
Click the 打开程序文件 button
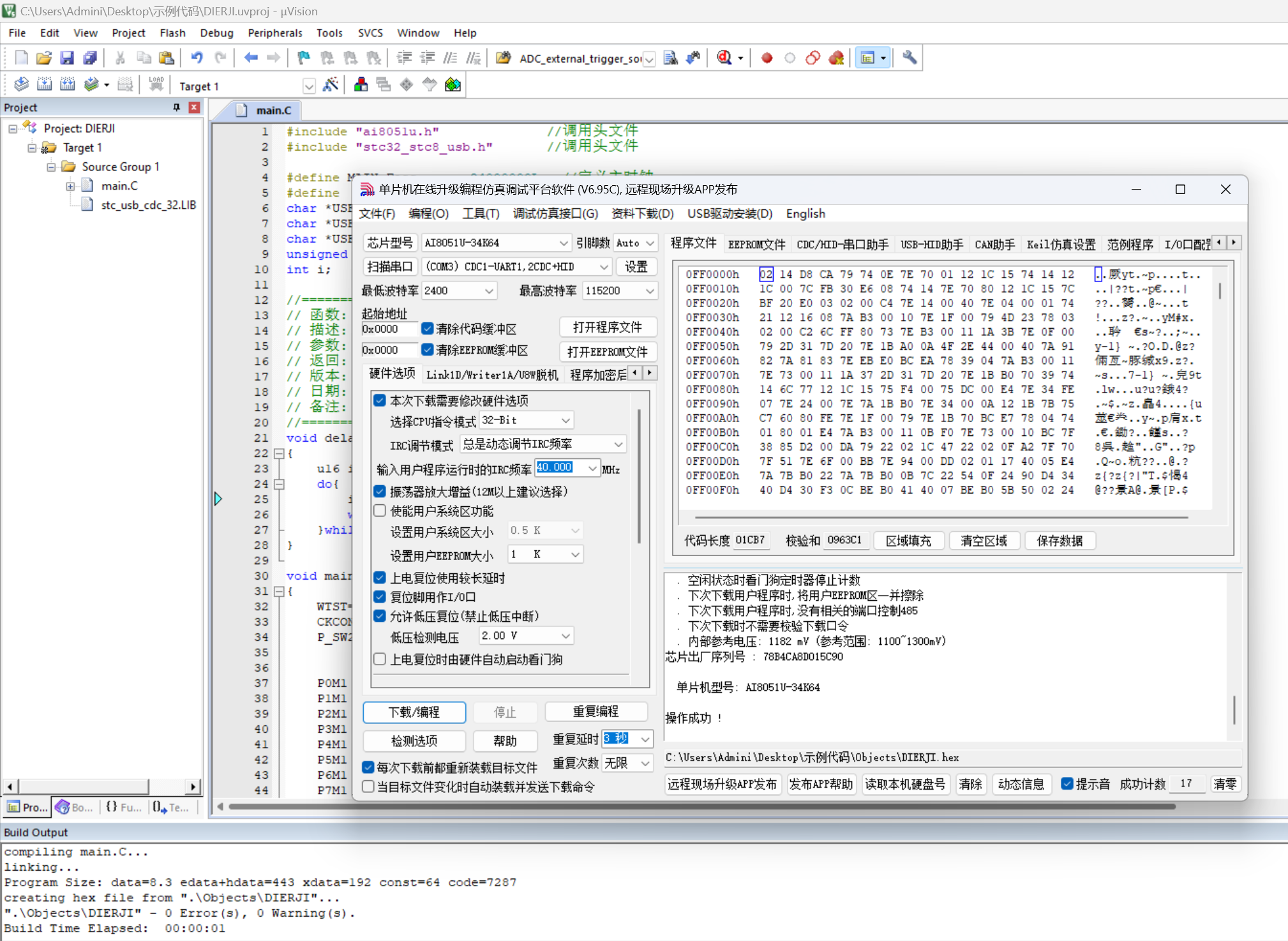click(x=608, y=327)
